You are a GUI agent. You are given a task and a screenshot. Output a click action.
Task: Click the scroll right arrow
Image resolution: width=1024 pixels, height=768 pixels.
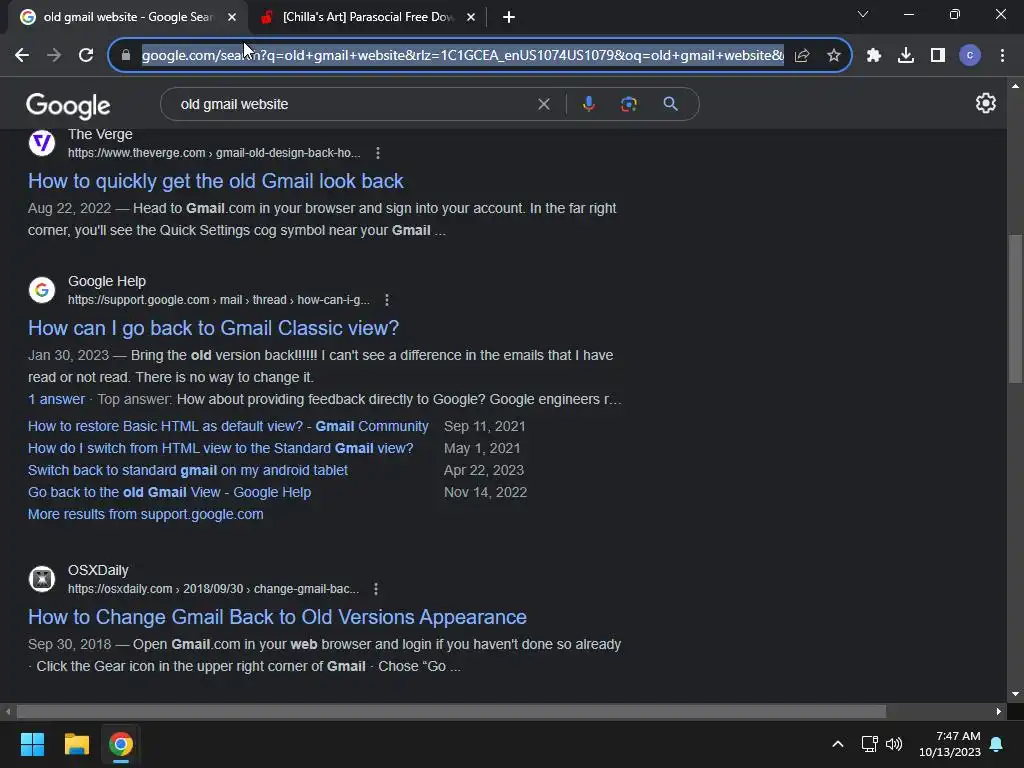click(999, 711)
